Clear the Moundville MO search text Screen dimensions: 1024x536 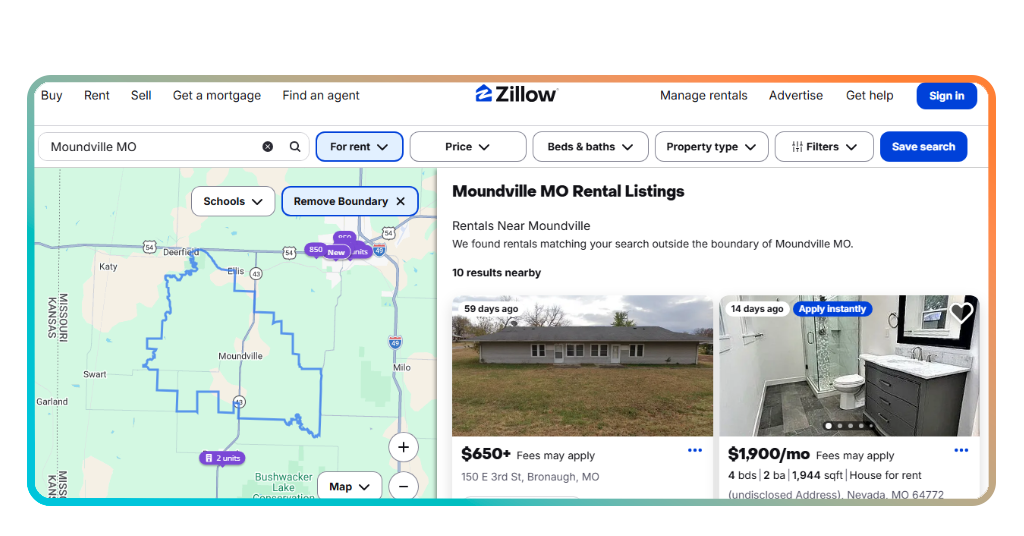[268, 147]
